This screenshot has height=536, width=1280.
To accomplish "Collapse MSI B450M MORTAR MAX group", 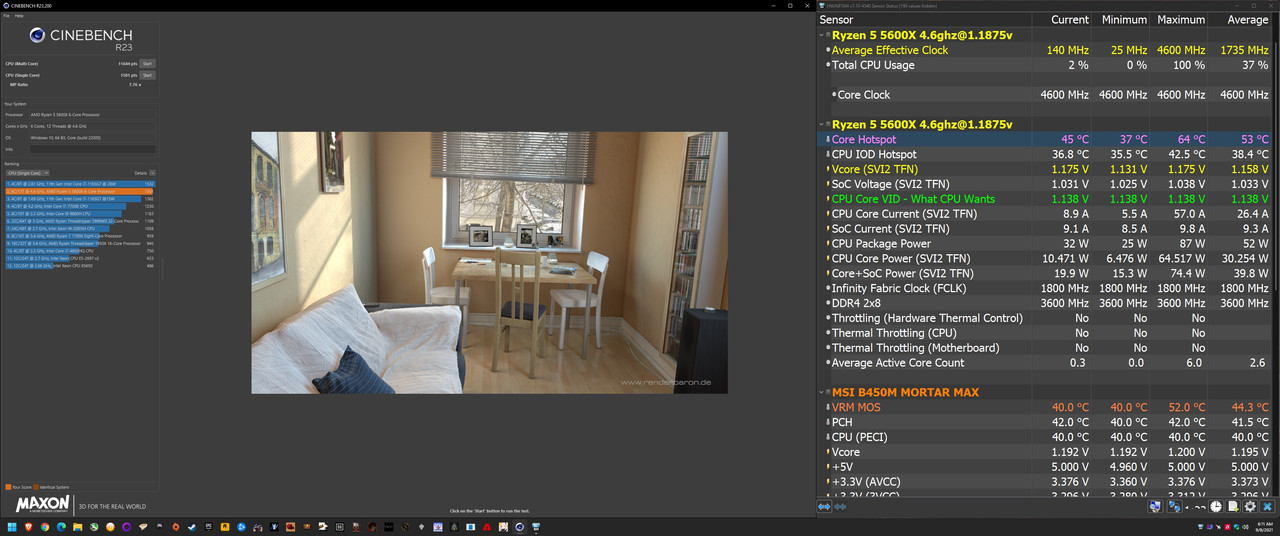I will point(822,392).
